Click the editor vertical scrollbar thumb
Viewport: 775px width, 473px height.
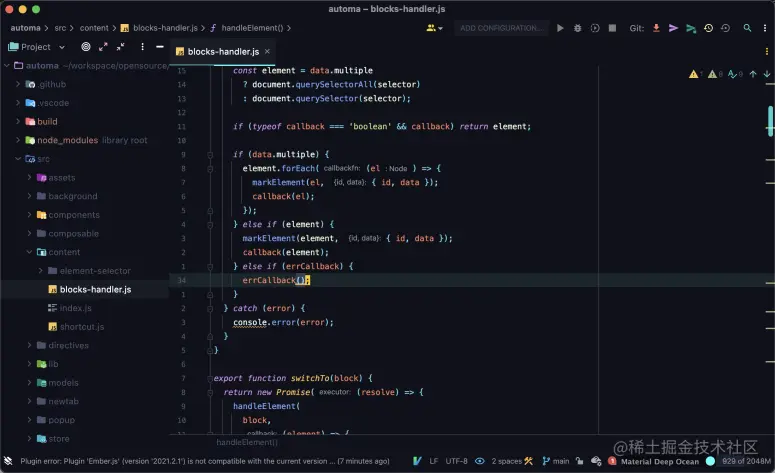click(x=770, y=121)
